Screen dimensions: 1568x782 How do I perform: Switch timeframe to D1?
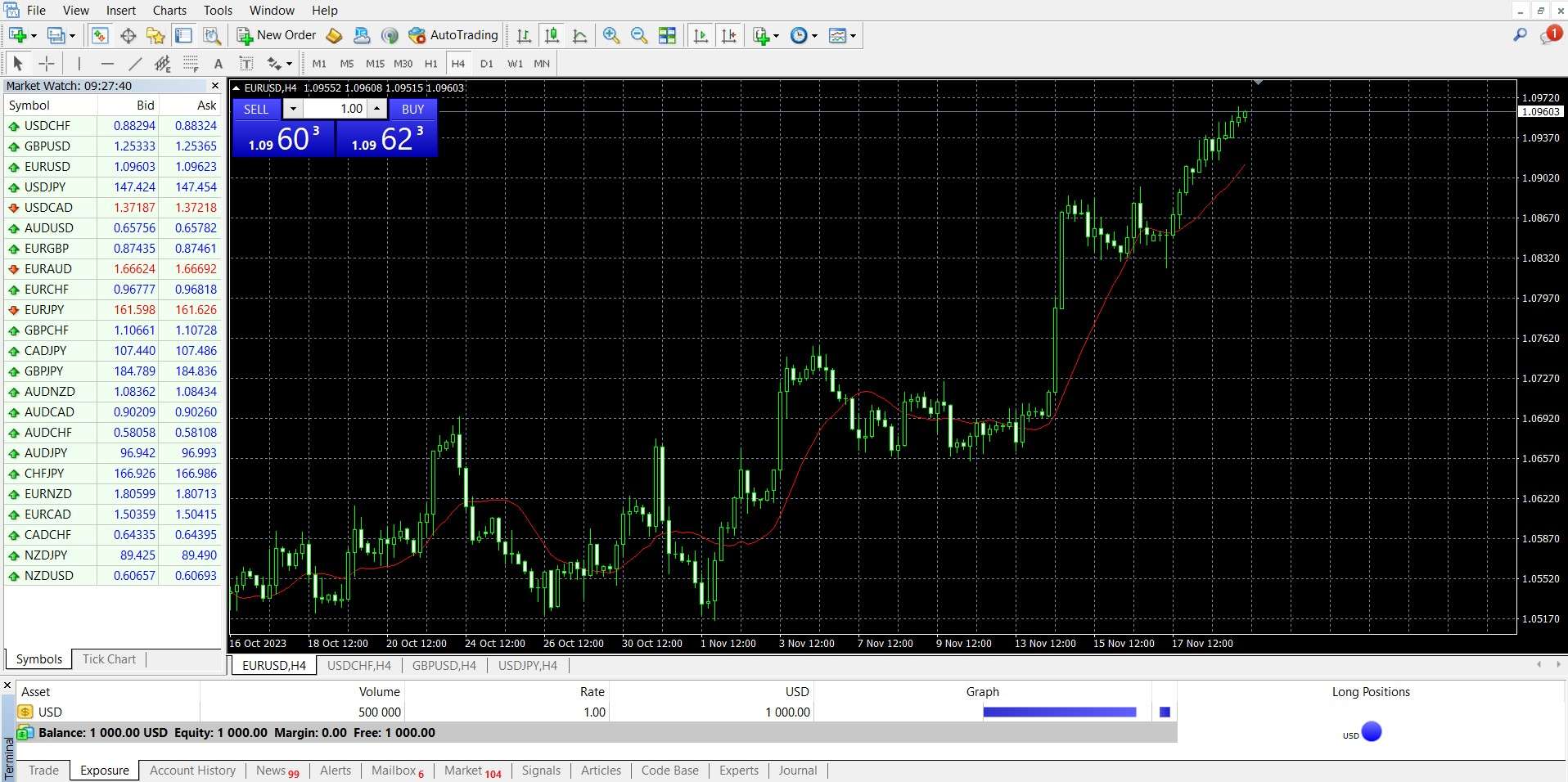(x=486, y=63)
